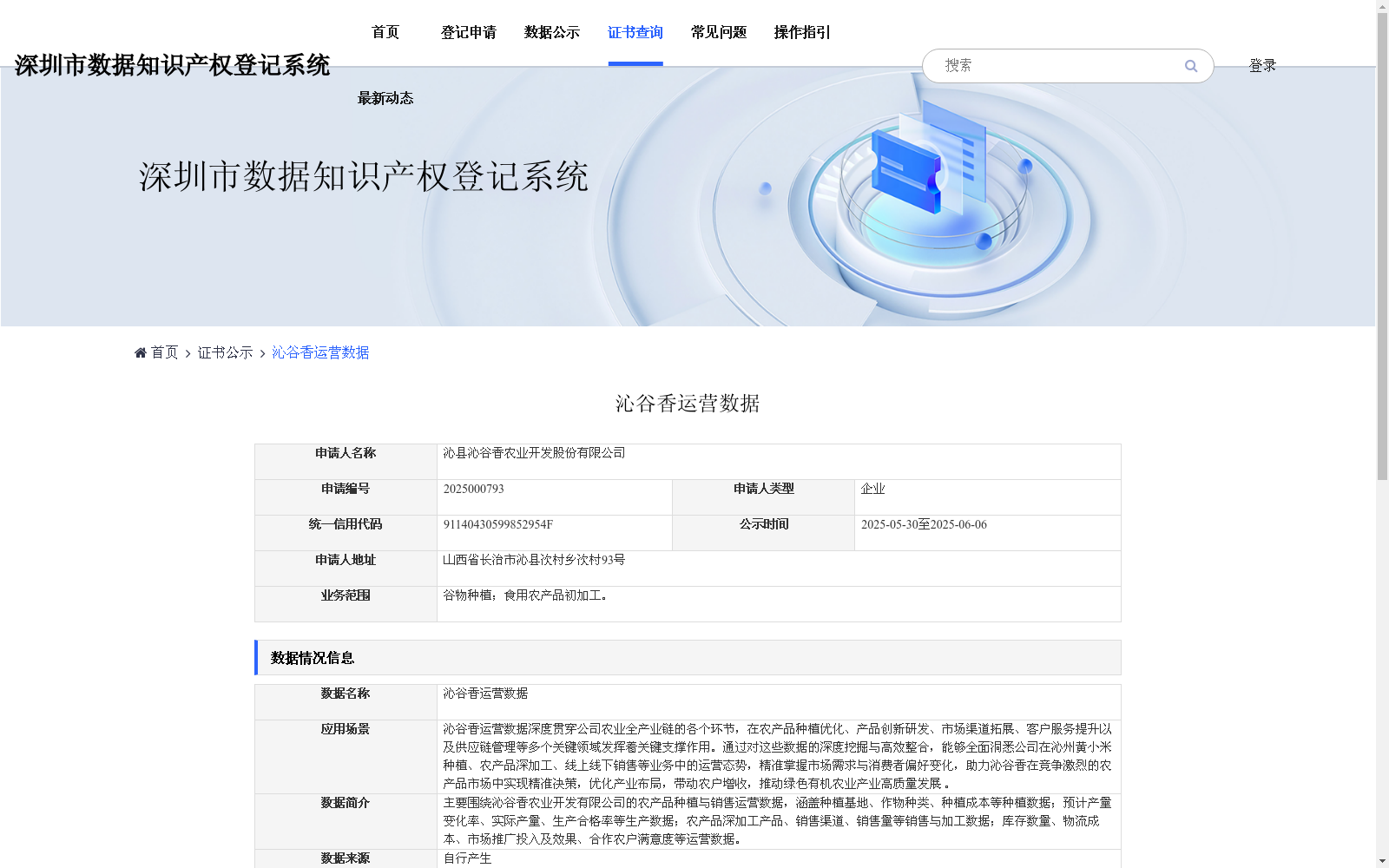The image size is (1389, 868).
Task: Open the 最新动态 menu item
Action: (x=385, y=98)
